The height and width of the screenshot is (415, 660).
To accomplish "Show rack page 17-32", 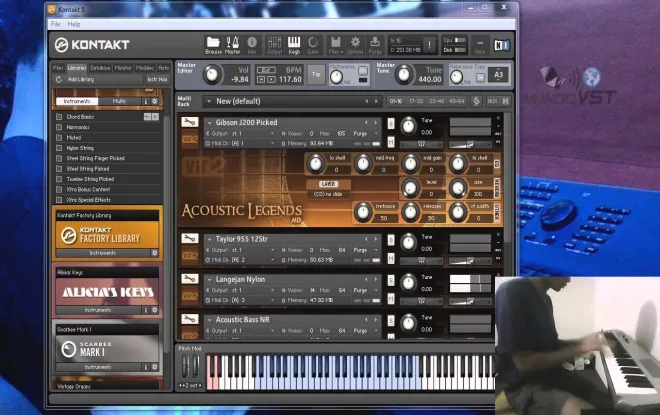I will (416, 101).
